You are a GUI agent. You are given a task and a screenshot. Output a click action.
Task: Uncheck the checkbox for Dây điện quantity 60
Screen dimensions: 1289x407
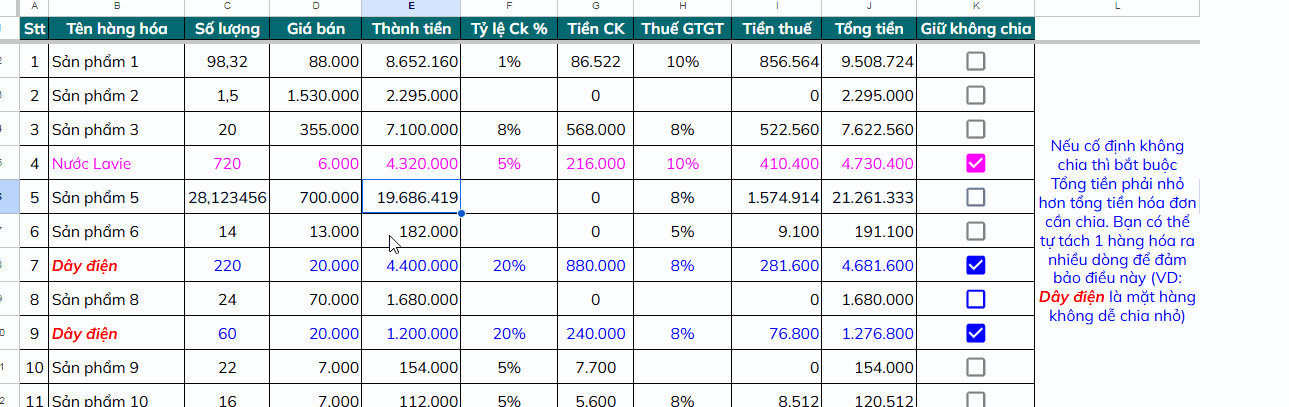(x=976, y=333)
